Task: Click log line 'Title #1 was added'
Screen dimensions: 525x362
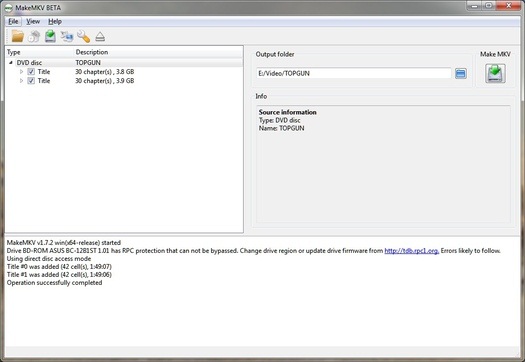Action: [x=59, y=275]
